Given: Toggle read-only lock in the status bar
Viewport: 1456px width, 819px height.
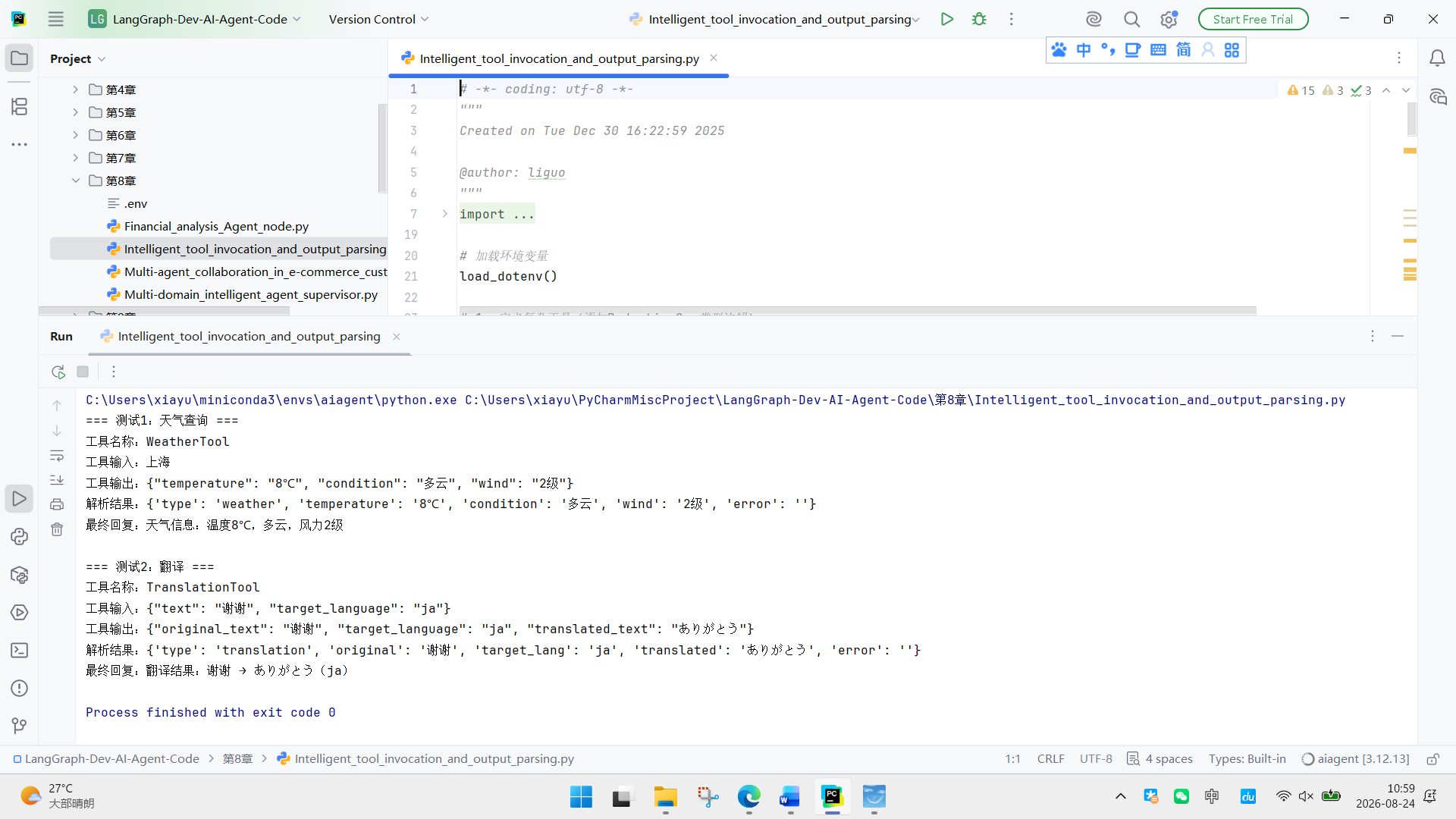Looking at the screenshot, I should 1432,759.
